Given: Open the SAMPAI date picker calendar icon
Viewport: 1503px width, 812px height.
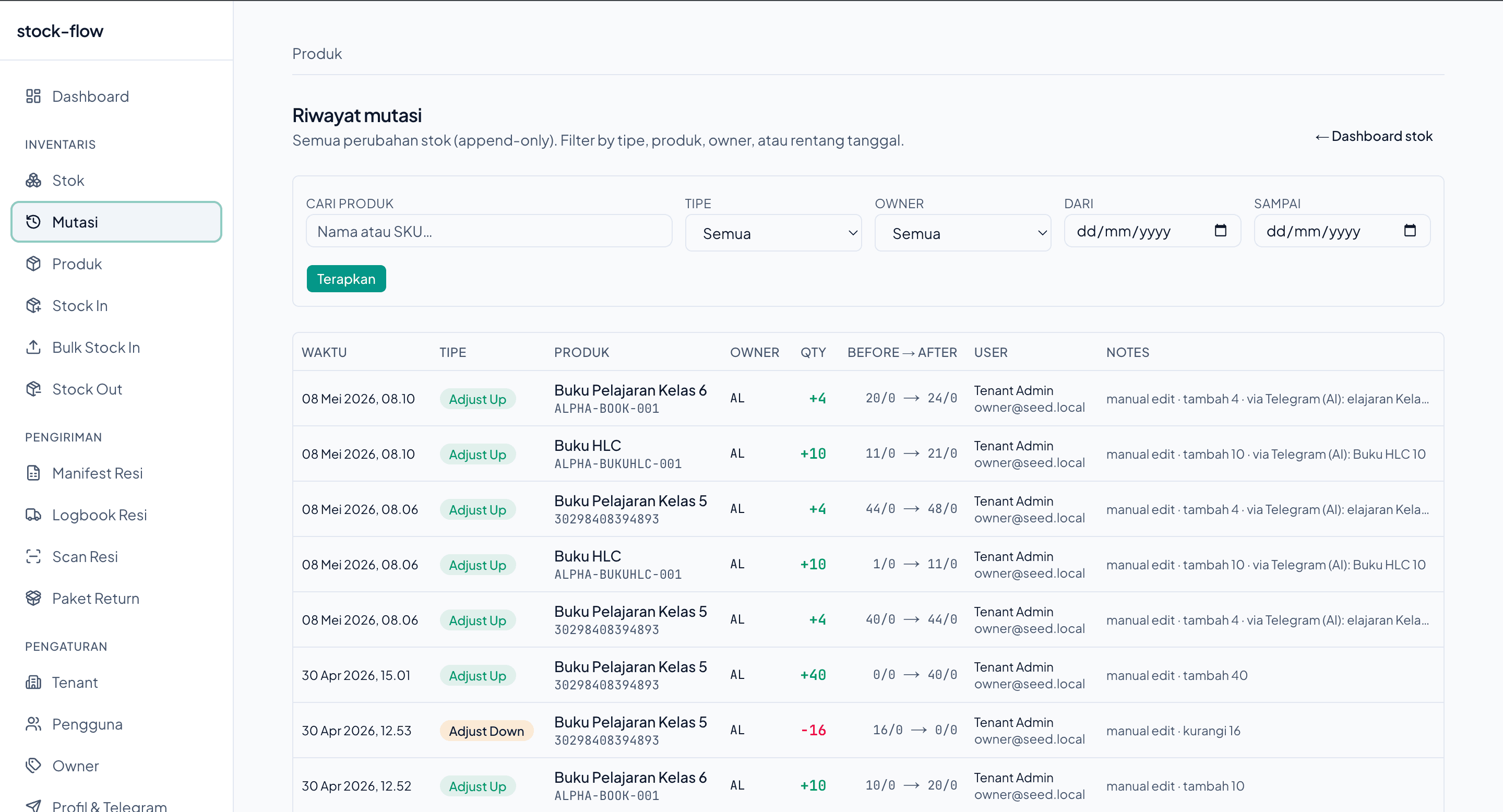Looking at the screenshot, I should click(x=1410, y=231).
